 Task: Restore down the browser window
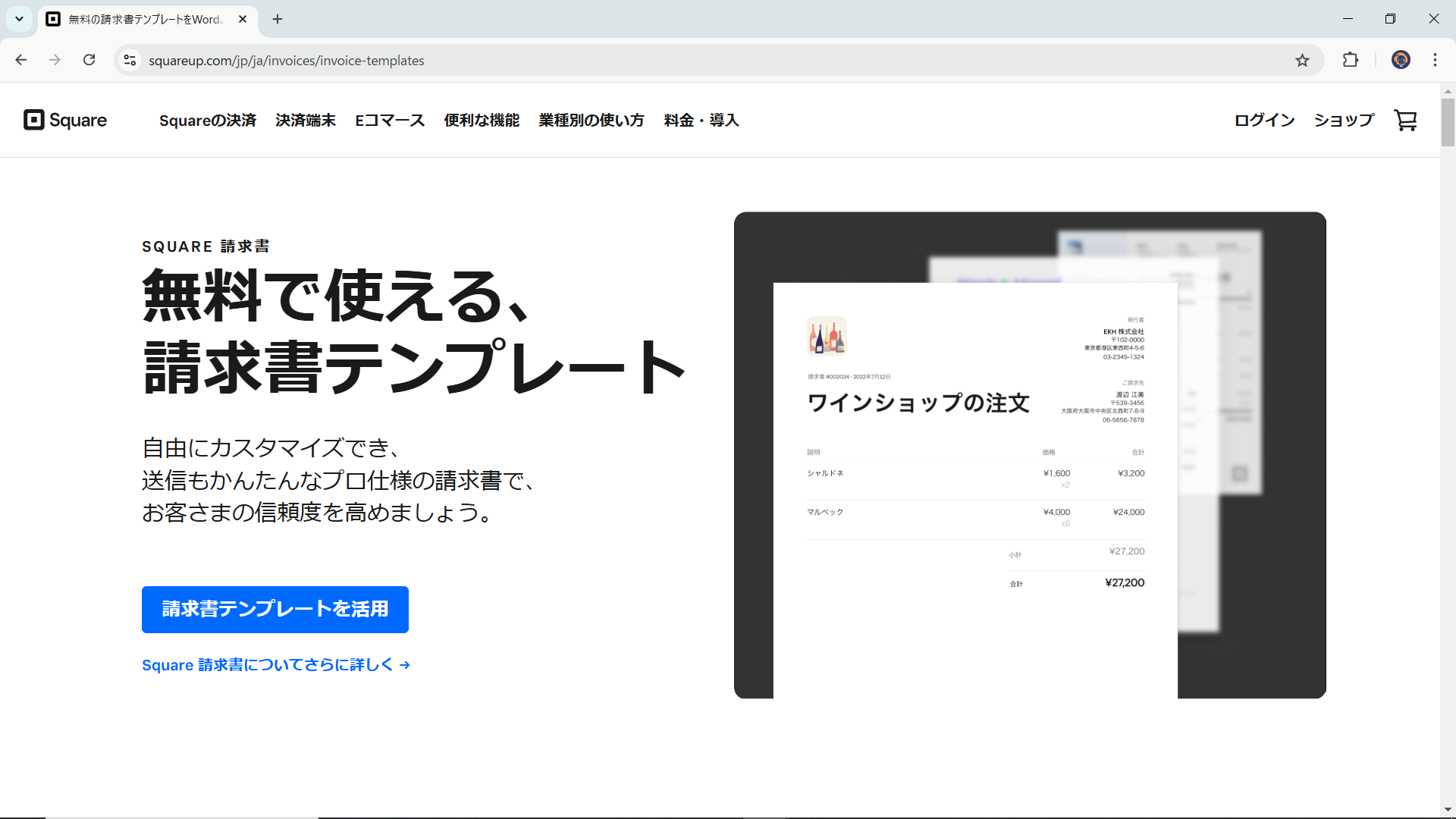(x=1390, y=19)
